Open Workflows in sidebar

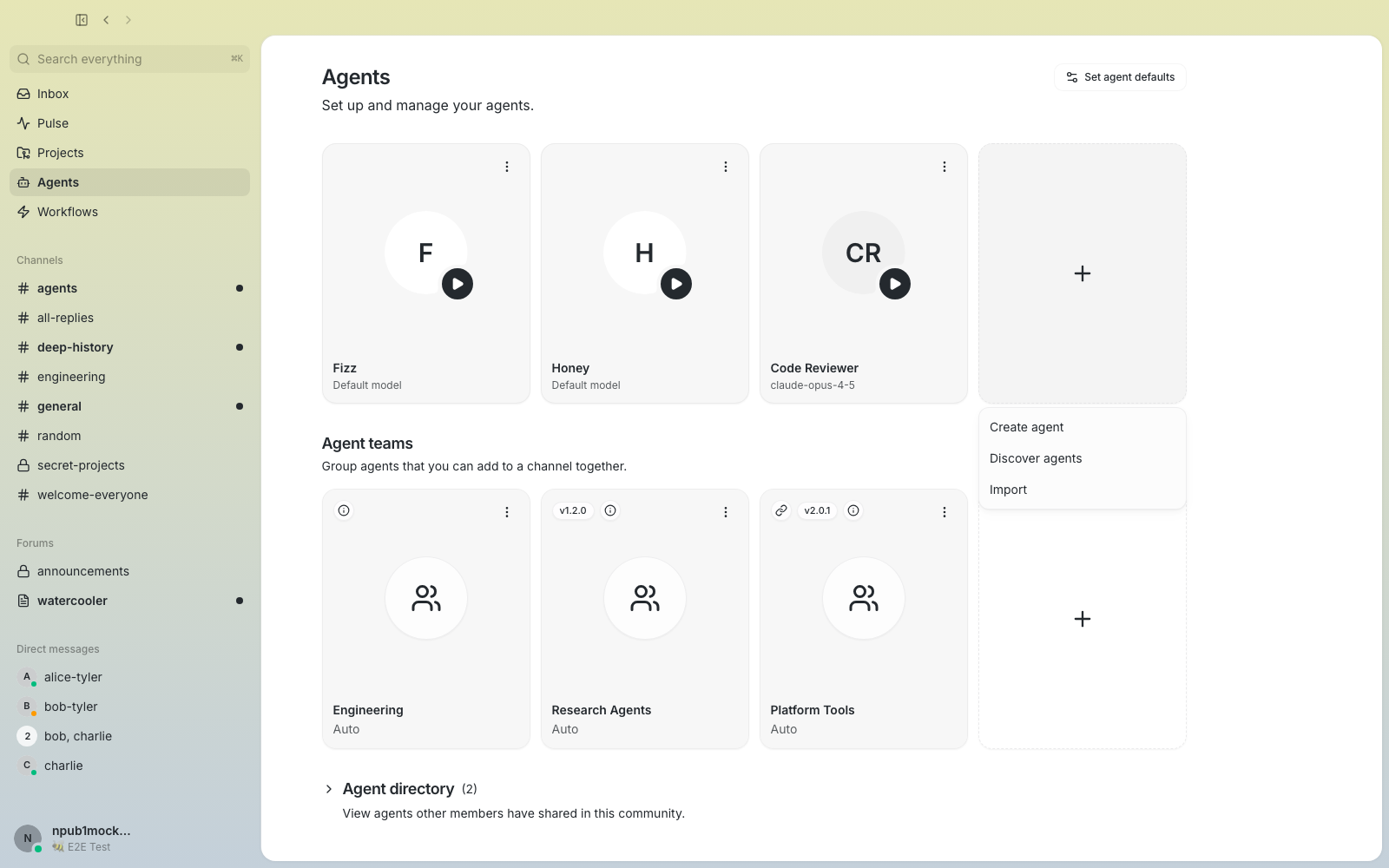coord(129,212)
